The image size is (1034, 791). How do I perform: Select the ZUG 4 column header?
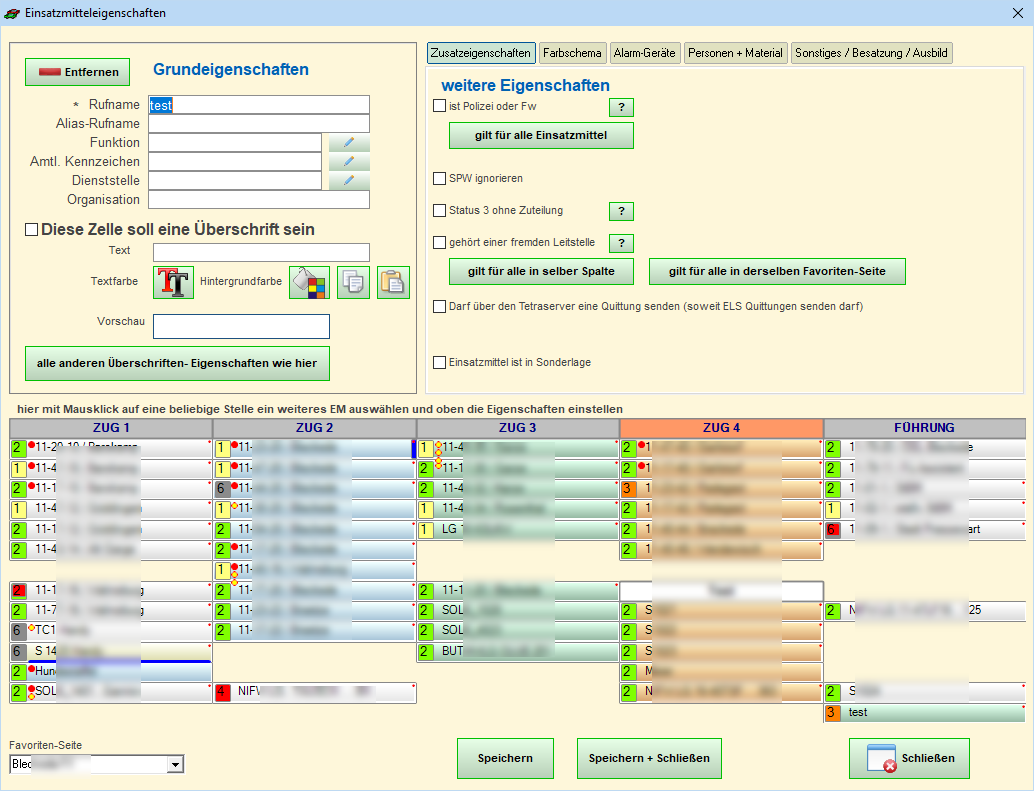721,428
